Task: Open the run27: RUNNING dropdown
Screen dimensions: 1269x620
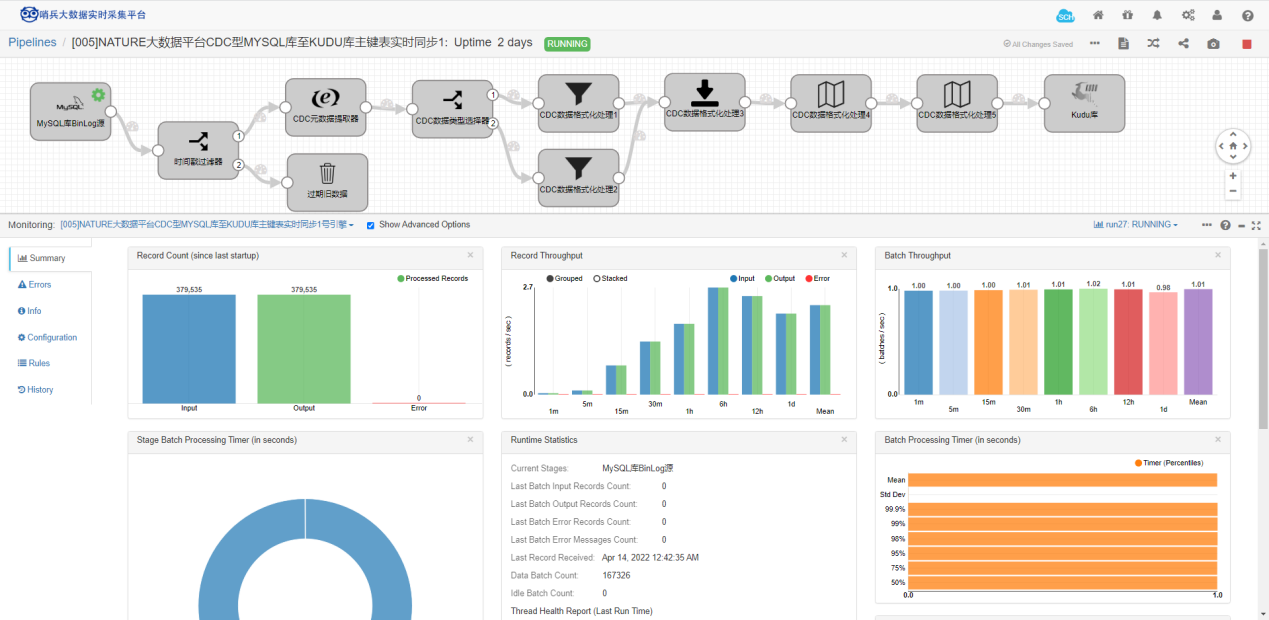Action: pyautogui.click(x=1135, y=225)
